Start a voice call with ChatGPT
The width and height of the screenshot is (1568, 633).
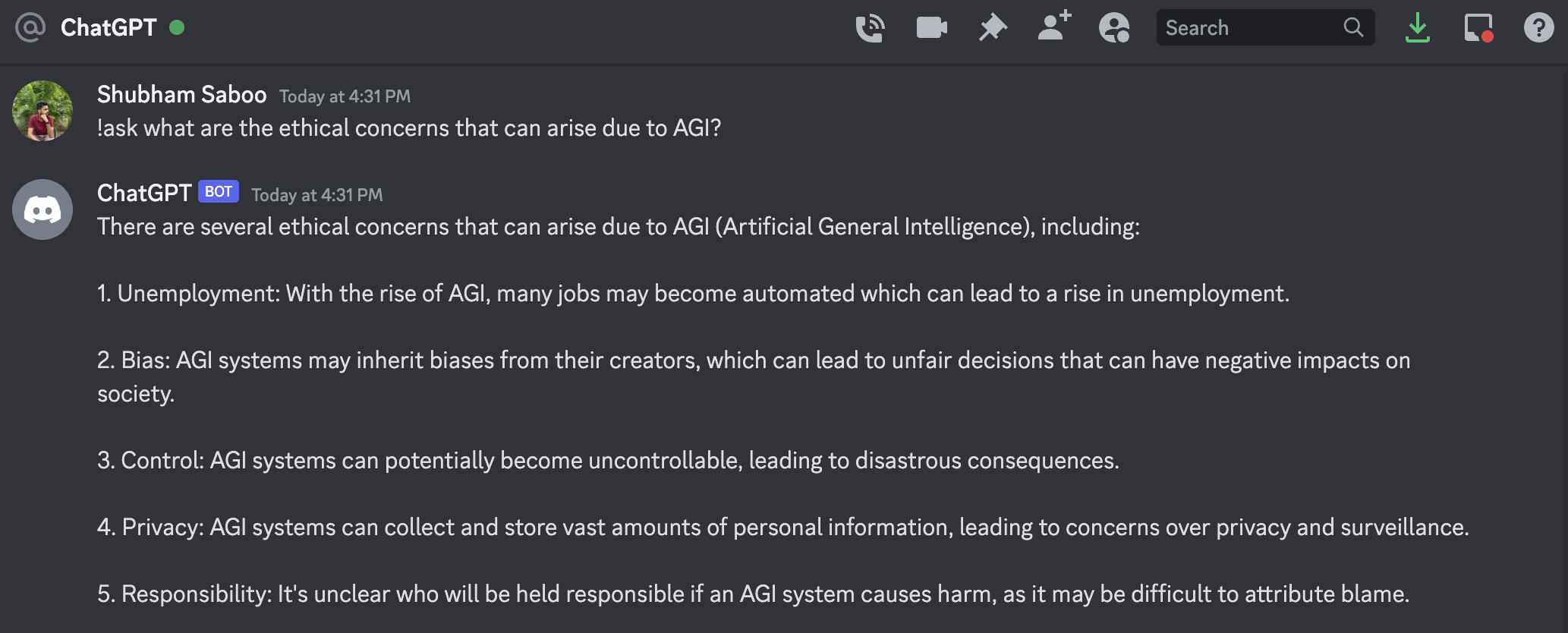(x=870, y=28)
